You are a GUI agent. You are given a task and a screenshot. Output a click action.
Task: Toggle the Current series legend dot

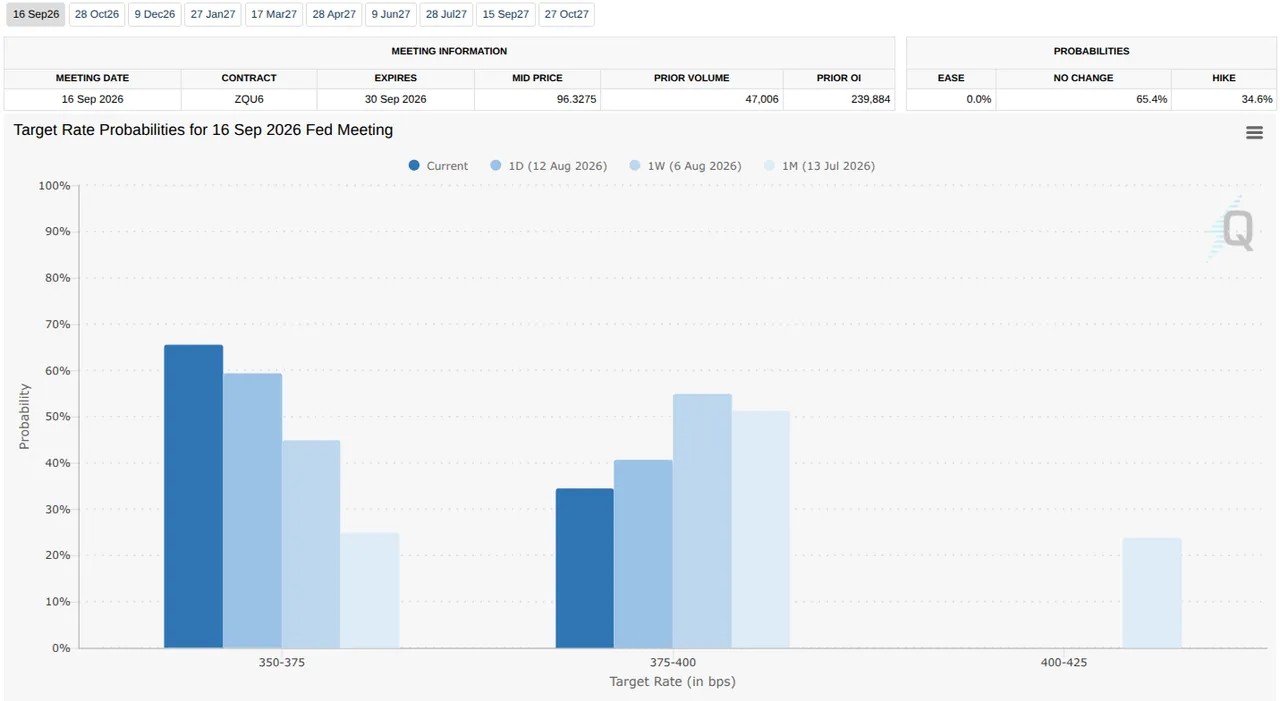coord(414,166)
